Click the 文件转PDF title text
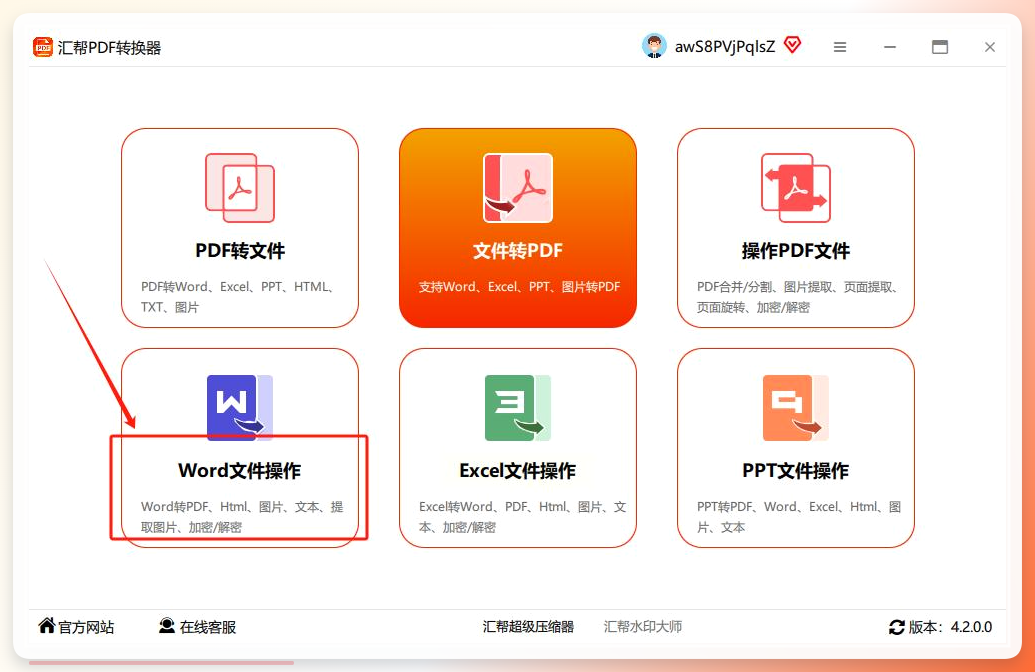Screen dimensions: 1035x672 [x=518, y=251]
